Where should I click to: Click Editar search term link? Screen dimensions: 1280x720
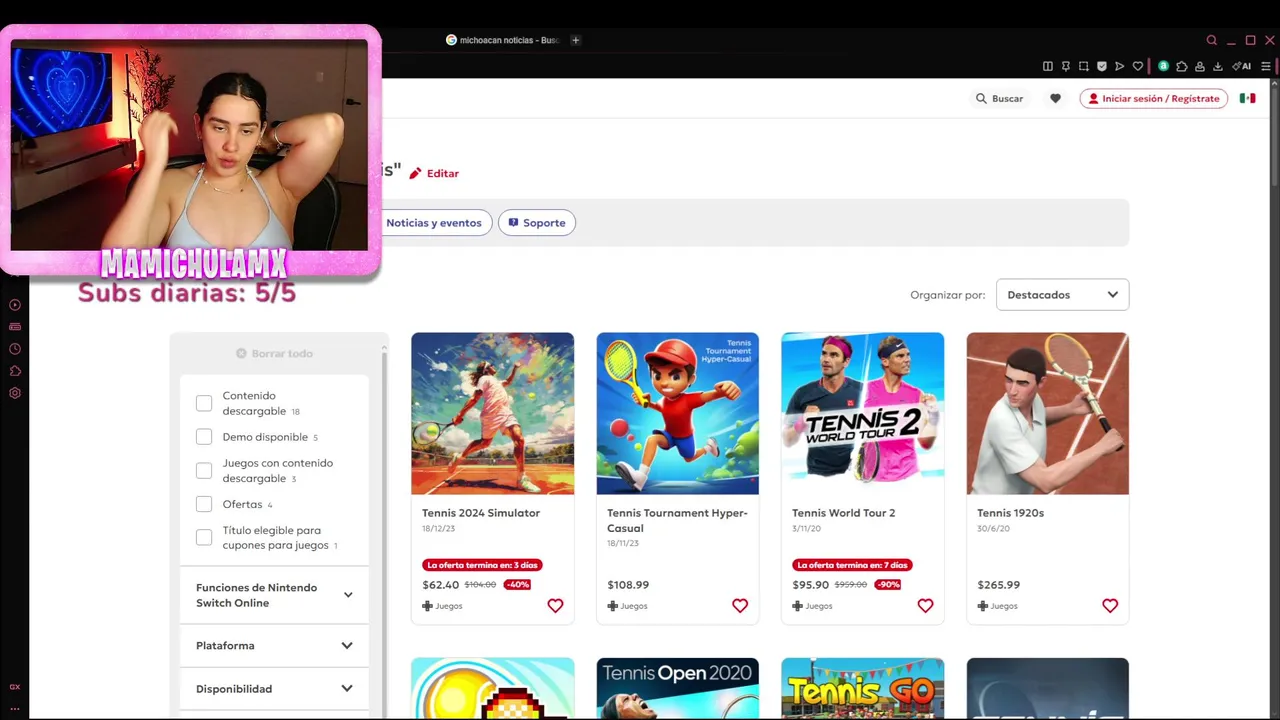[434, 173]
